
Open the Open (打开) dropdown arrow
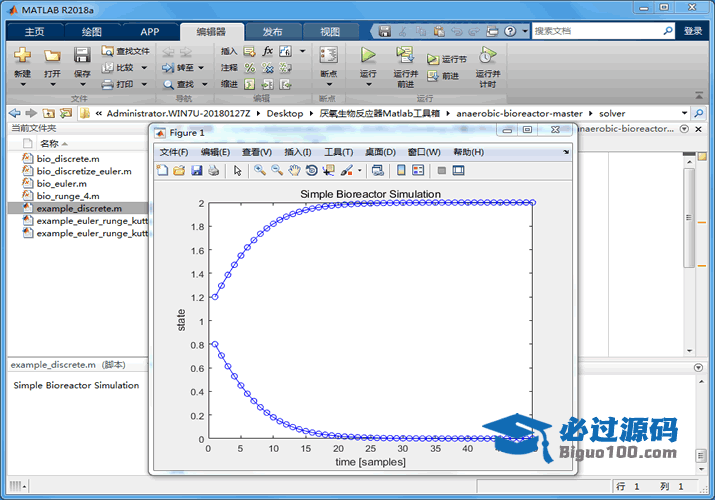[x=52, y=84]
